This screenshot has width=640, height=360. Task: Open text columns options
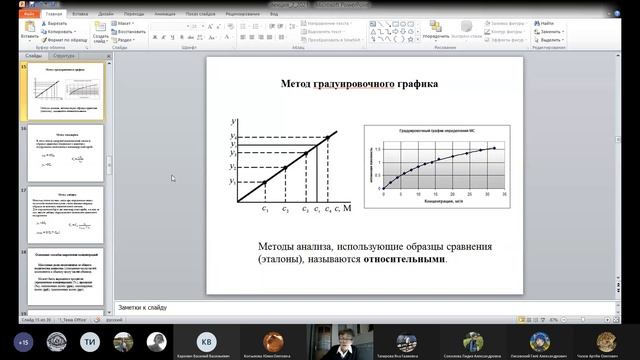click(x=282, y=37)
